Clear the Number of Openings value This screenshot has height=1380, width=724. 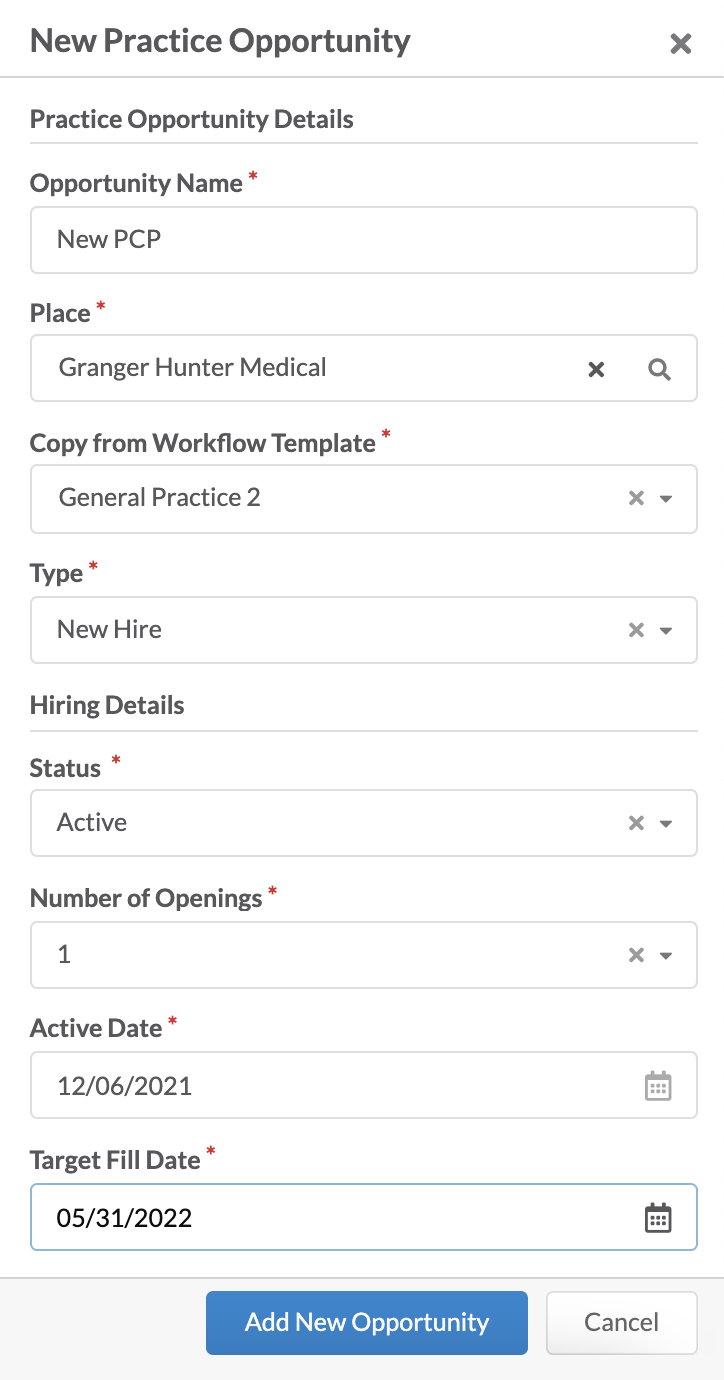[636, 955]
